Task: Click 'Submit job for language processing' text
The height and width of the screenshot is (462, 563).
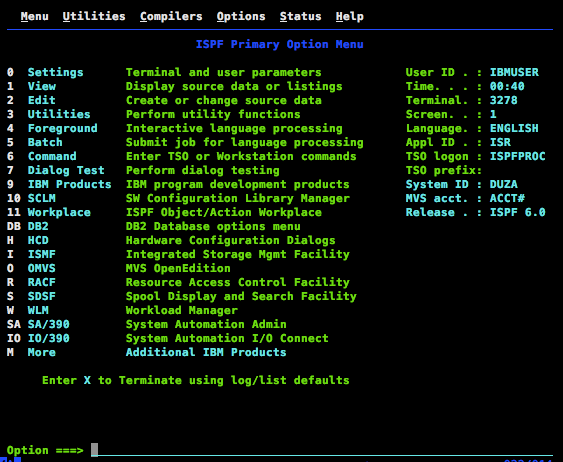Action: click(x=245, y=142)
